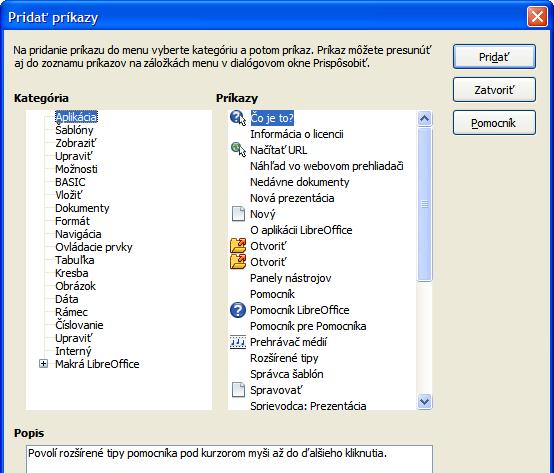Pick the 'Nová prezentácia' command
554x473 pixels.
pos(292,198)
